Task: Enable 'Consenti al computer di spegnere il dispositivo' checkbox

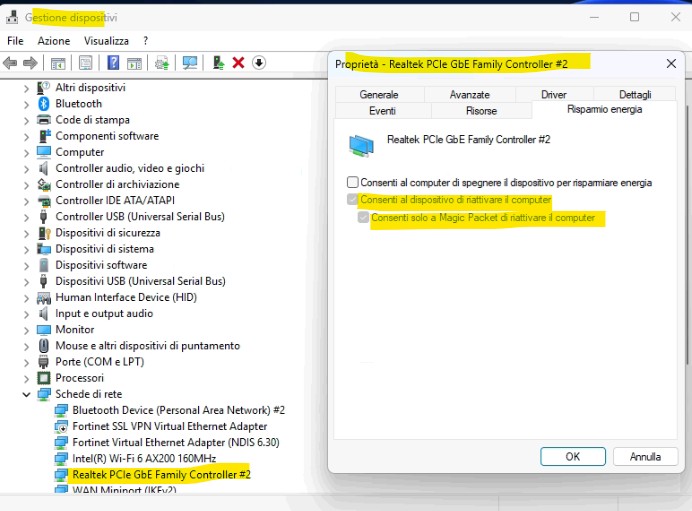Action: [x=352, y=183]
